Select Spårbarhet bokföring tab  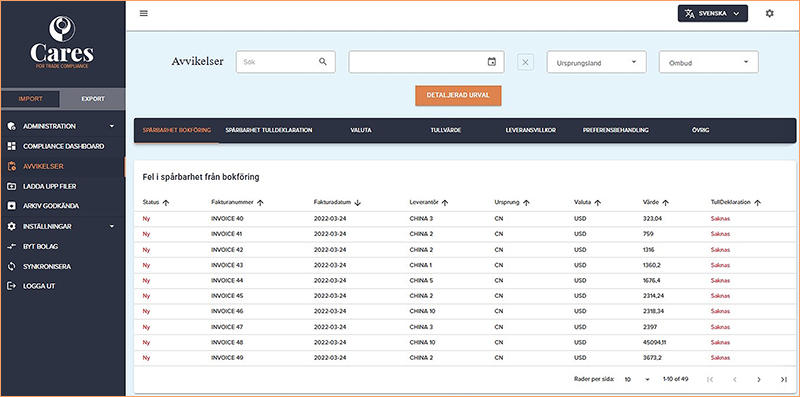[177, 130]
